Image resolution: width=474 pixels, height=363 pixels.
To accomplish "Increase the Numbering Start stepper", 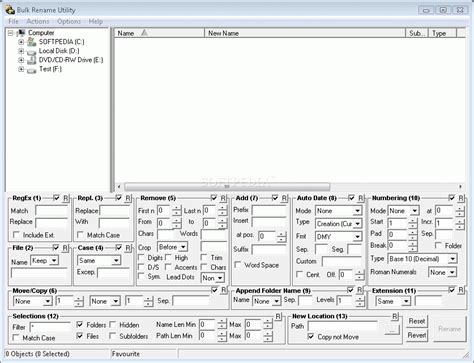I will click(413, 221).
